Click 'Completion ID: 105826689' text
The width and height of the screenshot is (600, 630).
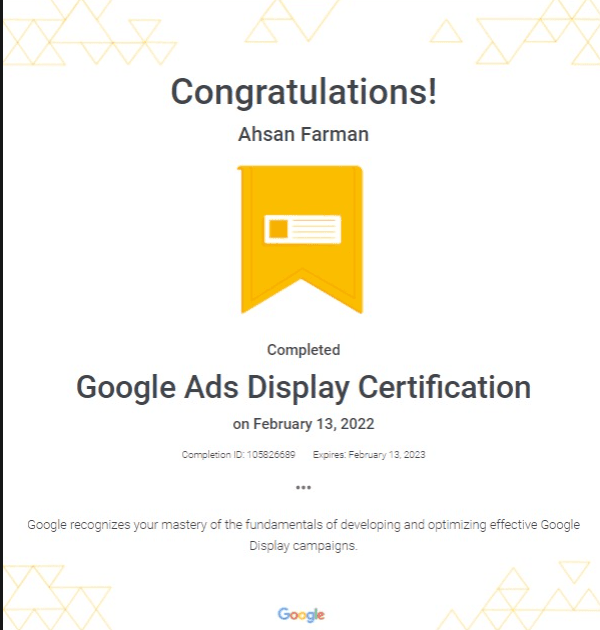pyautogui.click(x=238, y=454)
